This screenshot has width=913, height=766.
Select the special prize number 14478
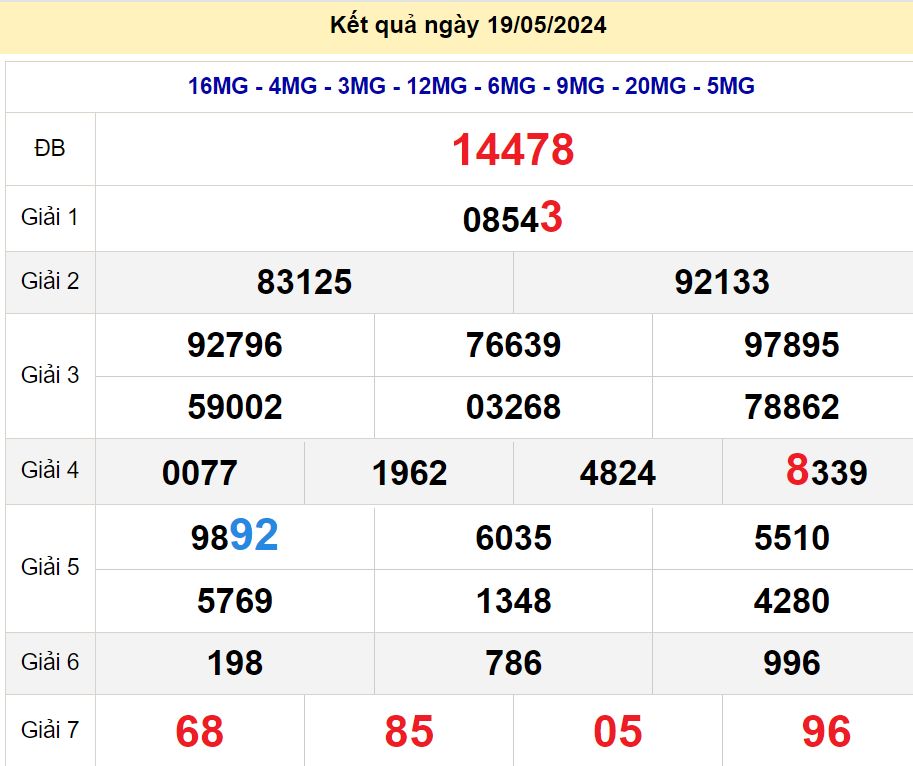(512, 149)
